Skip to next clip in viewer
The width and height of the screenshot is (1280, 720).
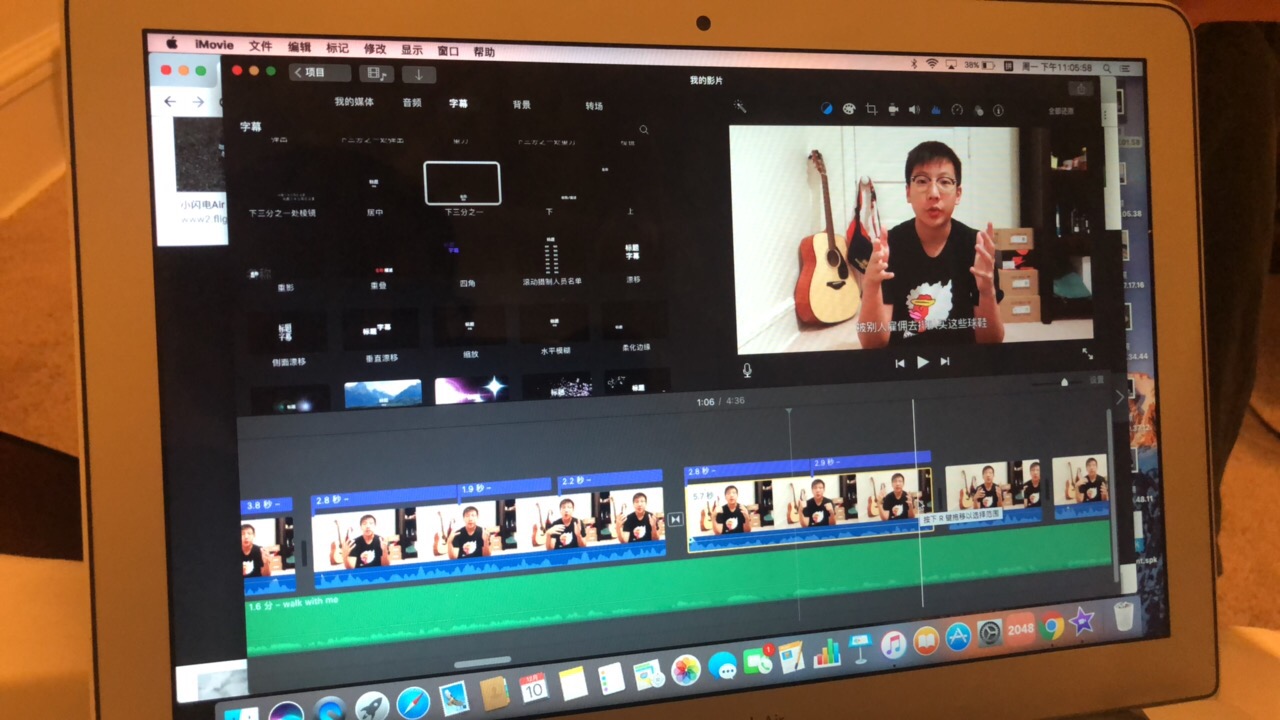[944, 362]
